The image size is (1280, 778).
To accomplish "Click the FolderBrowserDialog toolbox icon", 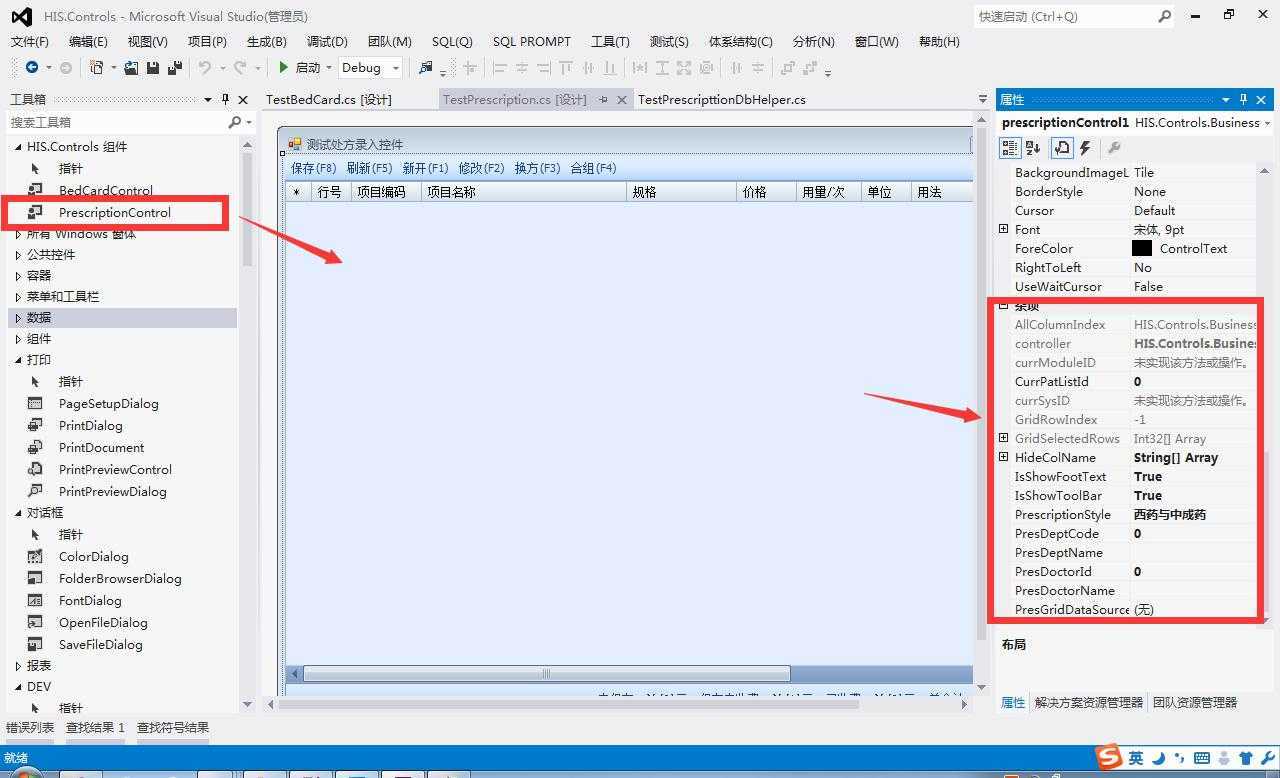I will click(35, 578).
